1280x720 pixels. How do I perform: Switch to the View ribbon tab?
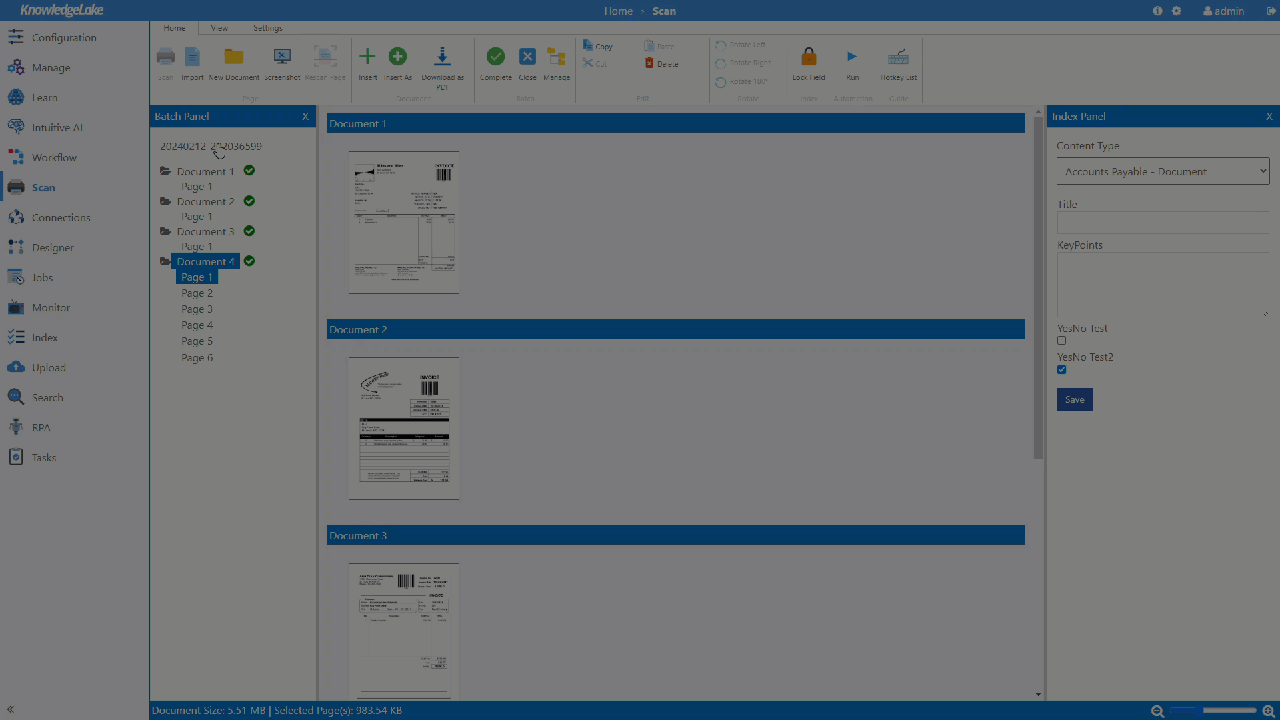tap(219, 29)
